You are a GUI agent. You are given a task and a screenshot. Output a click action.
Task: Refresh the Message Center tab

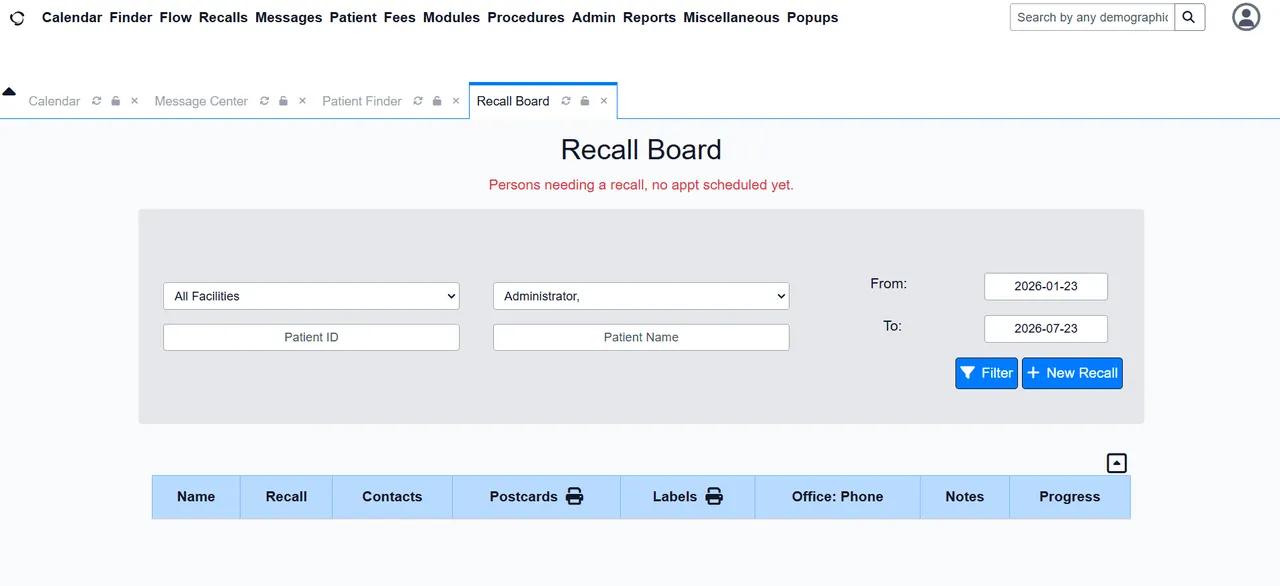pos(264,101)
